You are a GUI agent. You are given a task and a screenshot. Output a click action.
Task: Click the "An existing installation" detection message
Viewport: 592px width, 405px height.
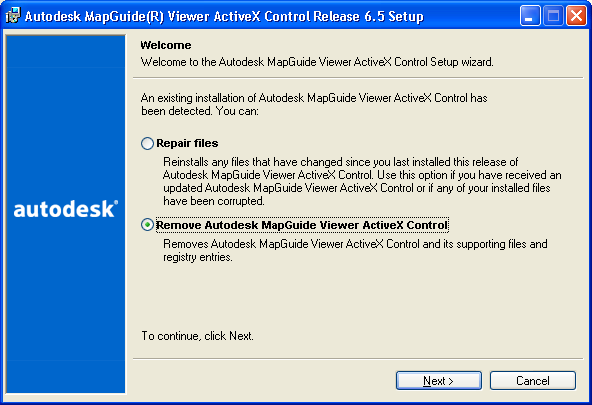(314, 105)
